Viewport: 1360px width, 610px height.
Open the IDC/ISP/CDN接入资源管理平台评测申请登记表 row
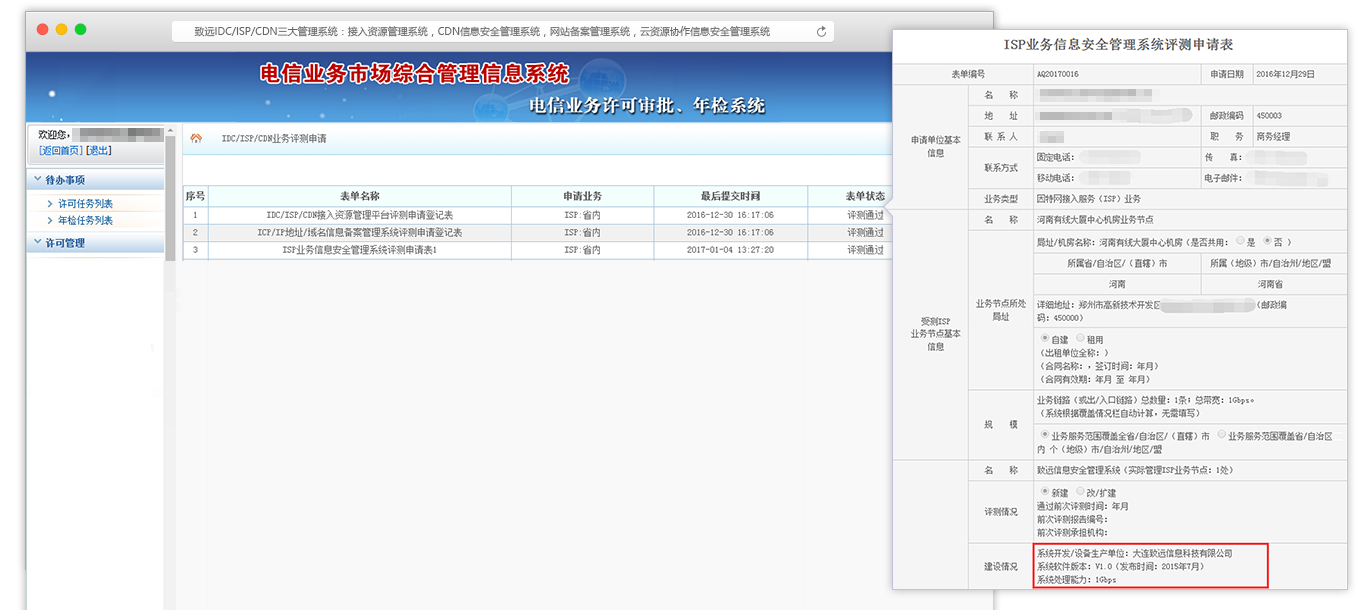[359, 215]
